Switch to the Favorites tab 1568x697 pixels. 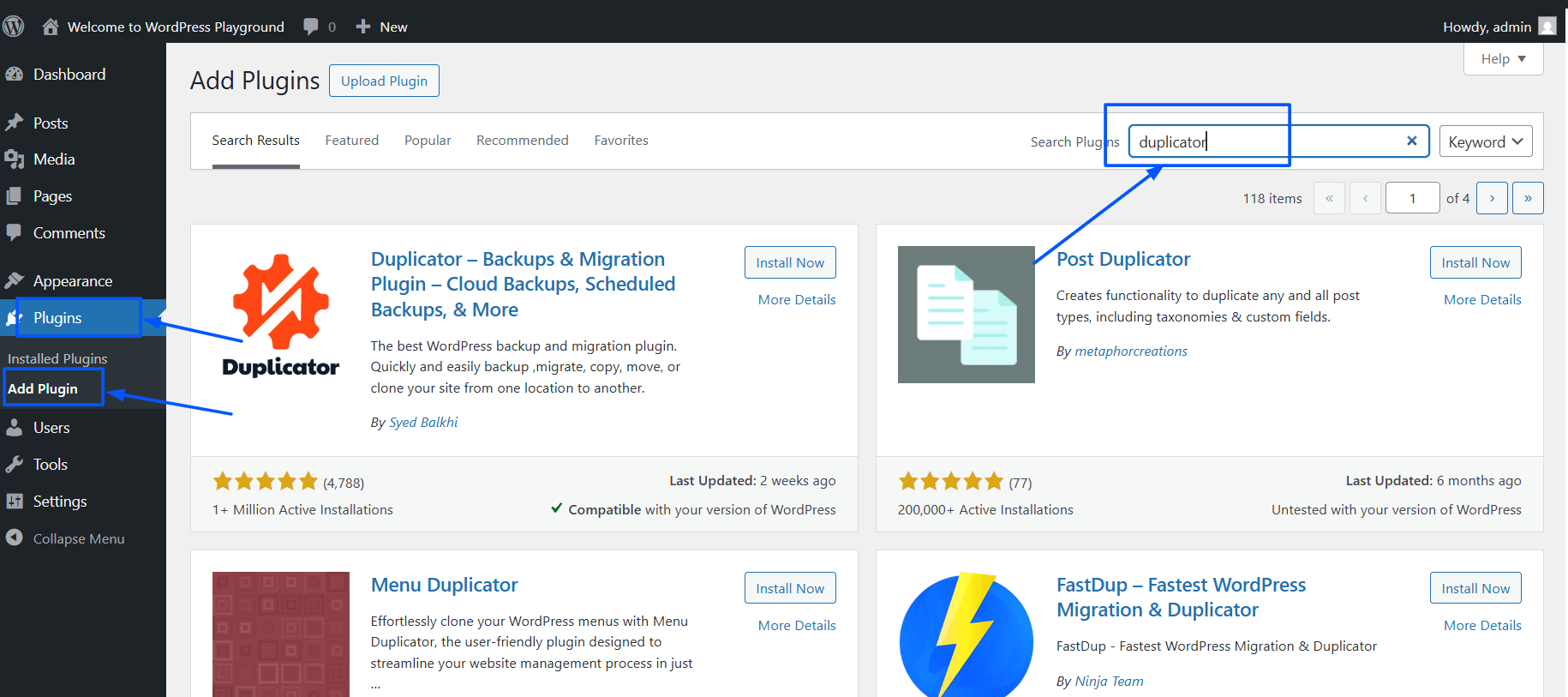pyautogui.click(x=621, y=140)
